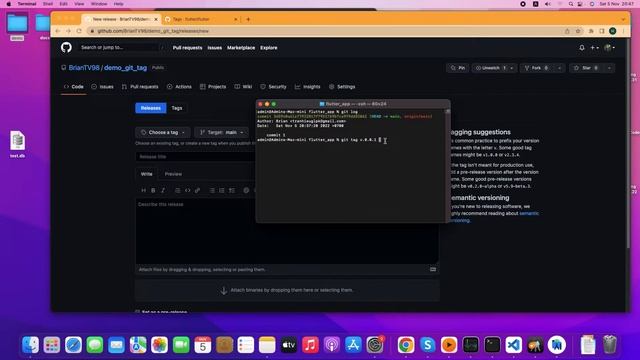Open Skype from the dock
Viewport: 640px width, 360px height.
[427, 345]
